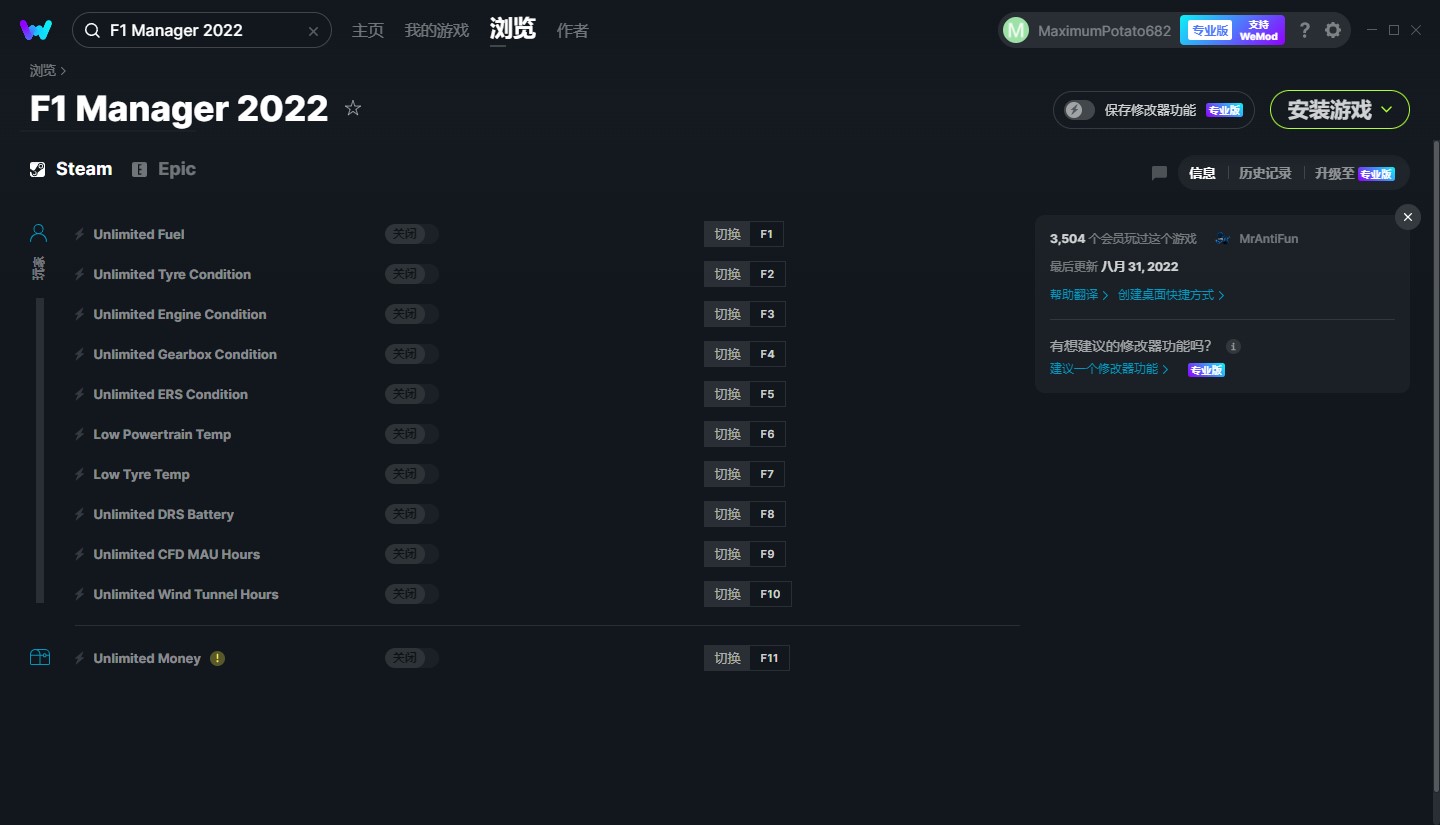
Task: Open the 主页 home tab
Action: 368,31
